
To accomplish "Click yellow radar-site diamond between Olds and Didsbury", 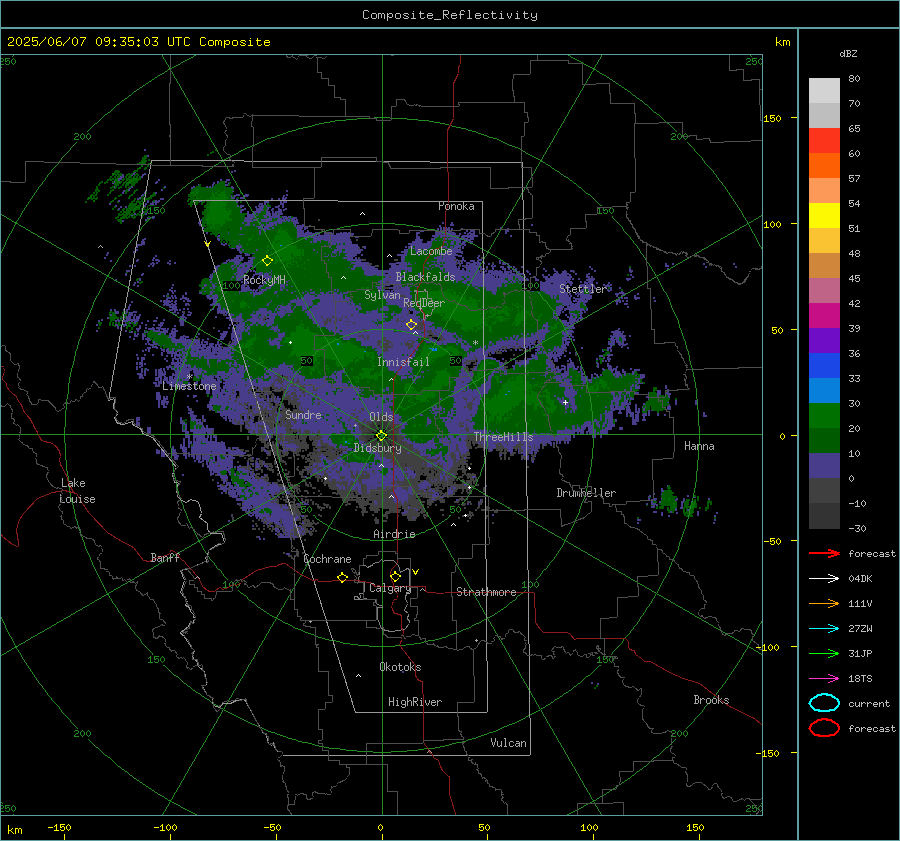I will pyautogui.click(x=381, y=435).
